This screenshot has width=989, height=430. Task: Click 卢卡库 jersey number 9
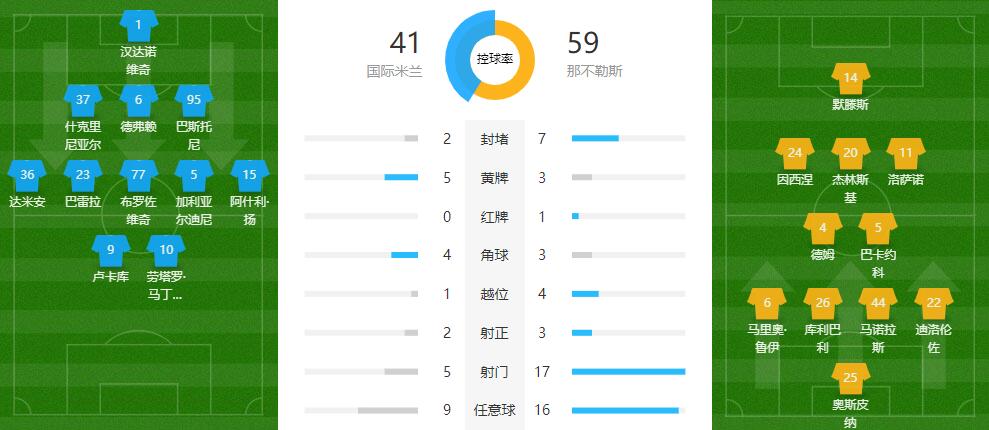click(x=111, y=250)
